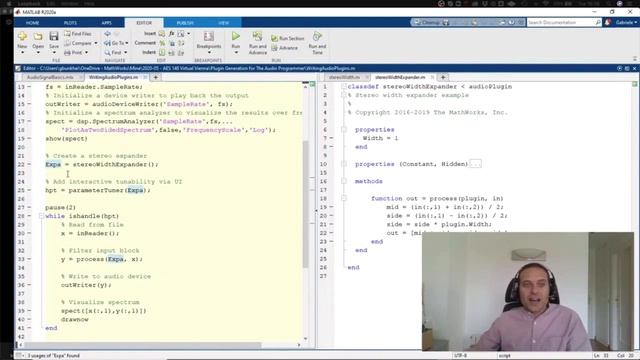Click the left editor vertical scrollbar thumb
This screenshot has height=360, width=640.
point(305,204)
